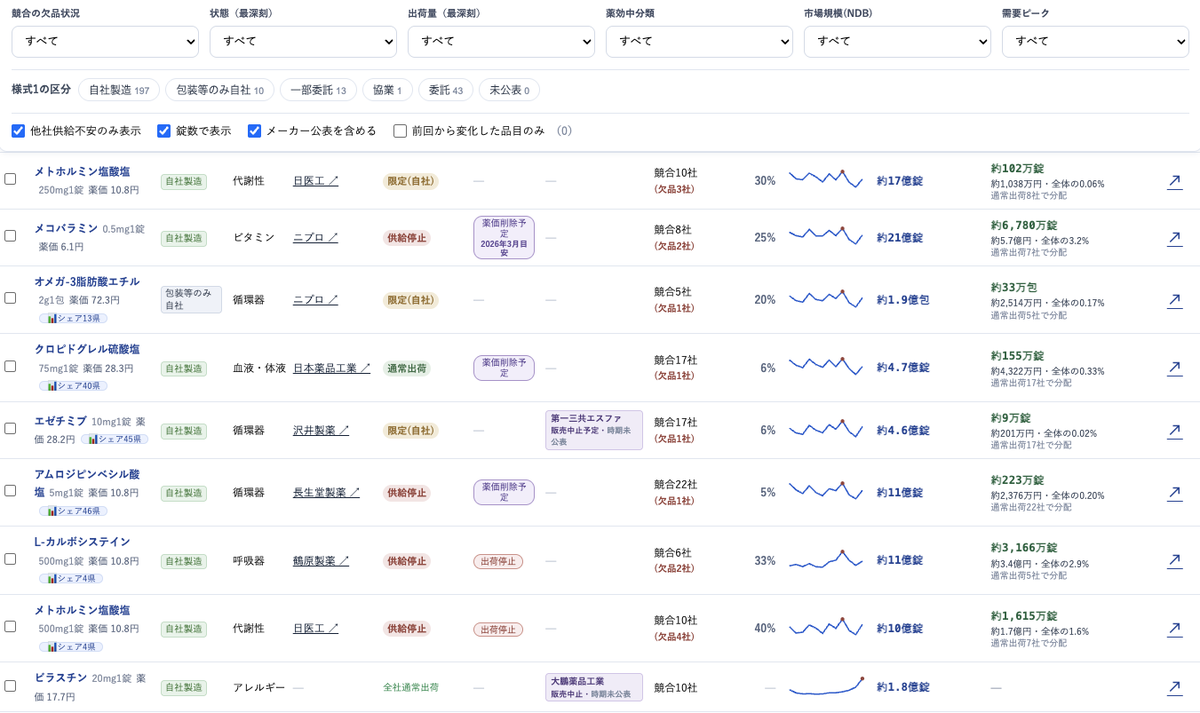The height and width of the screenshot is (713, 1200).
Task: Click the シェア13県 chart badge
Action: click(73, 318)
